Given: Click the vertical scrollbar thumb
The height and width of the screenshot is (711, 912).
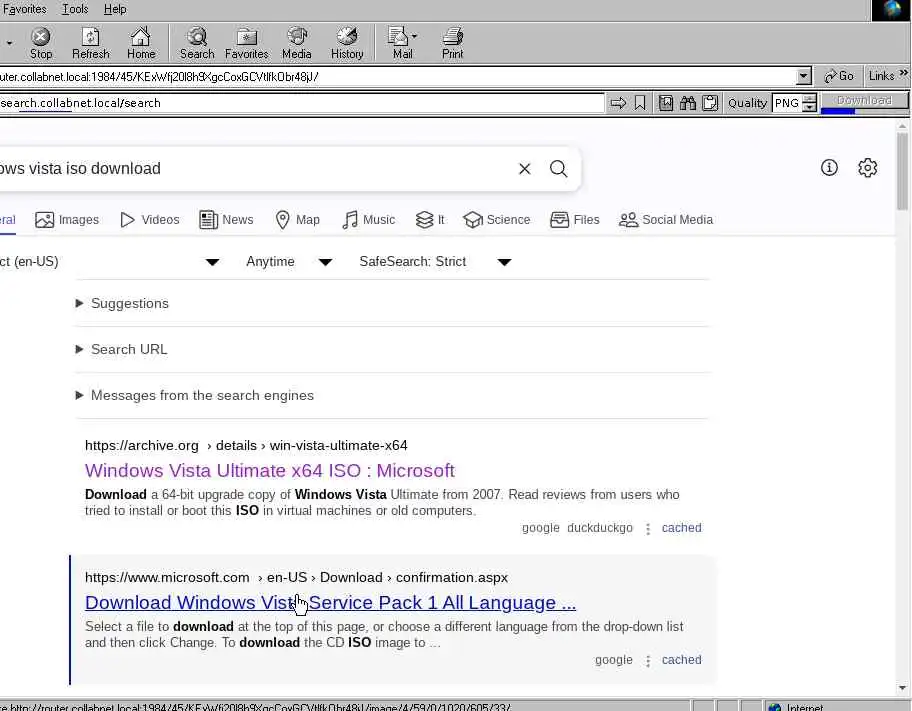Looking at the screenshot, I should 902,171.
